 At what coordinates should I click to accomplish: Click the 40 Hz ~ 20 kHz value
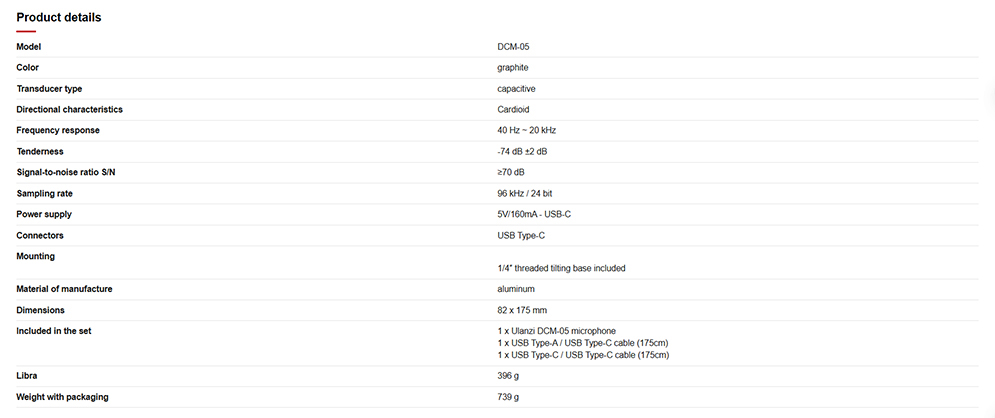click(x=527, y=130)
